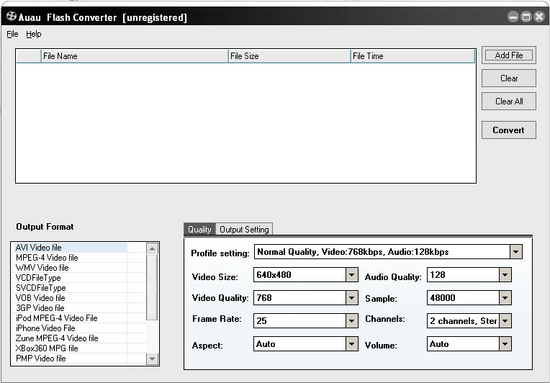550x383 pixels.
Task: Choose XBox360 MPG file format
Action: point(70,349)
